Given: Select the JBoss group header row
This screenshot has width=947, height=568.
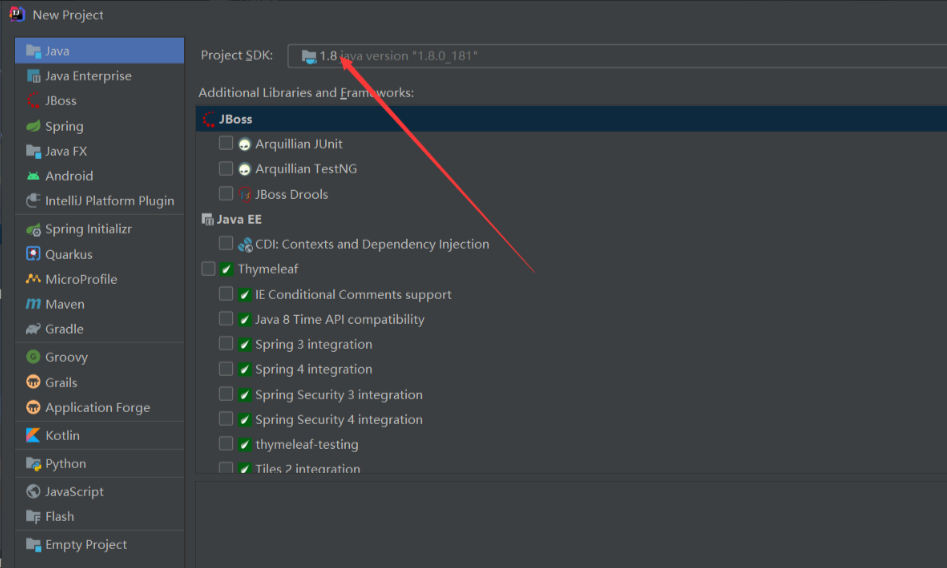Looking at the screenshot, I should click(x=571, y=119).
